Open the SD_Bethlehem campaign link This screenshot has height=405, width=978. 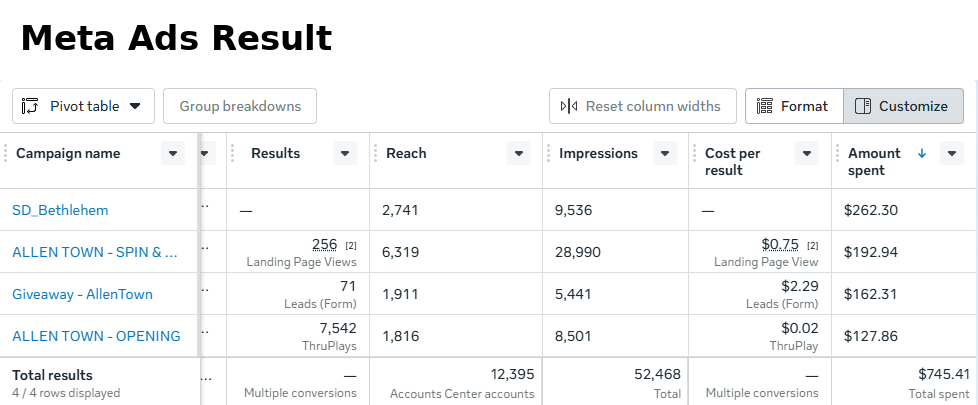(x=61, y=210)
